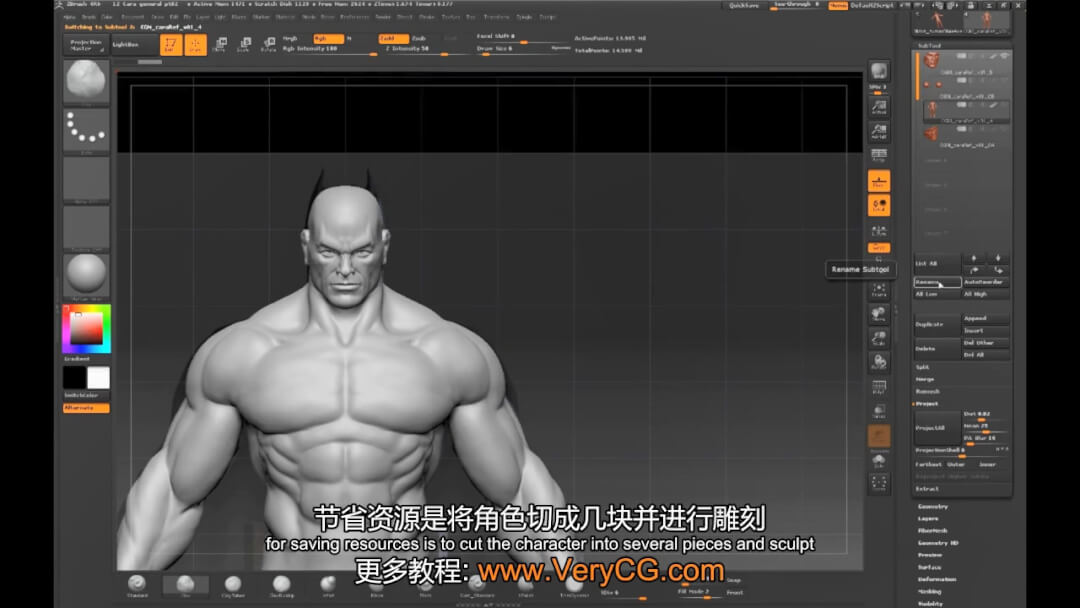
Task: Click the Rgb Intensity slider
Action: point(329,49)
